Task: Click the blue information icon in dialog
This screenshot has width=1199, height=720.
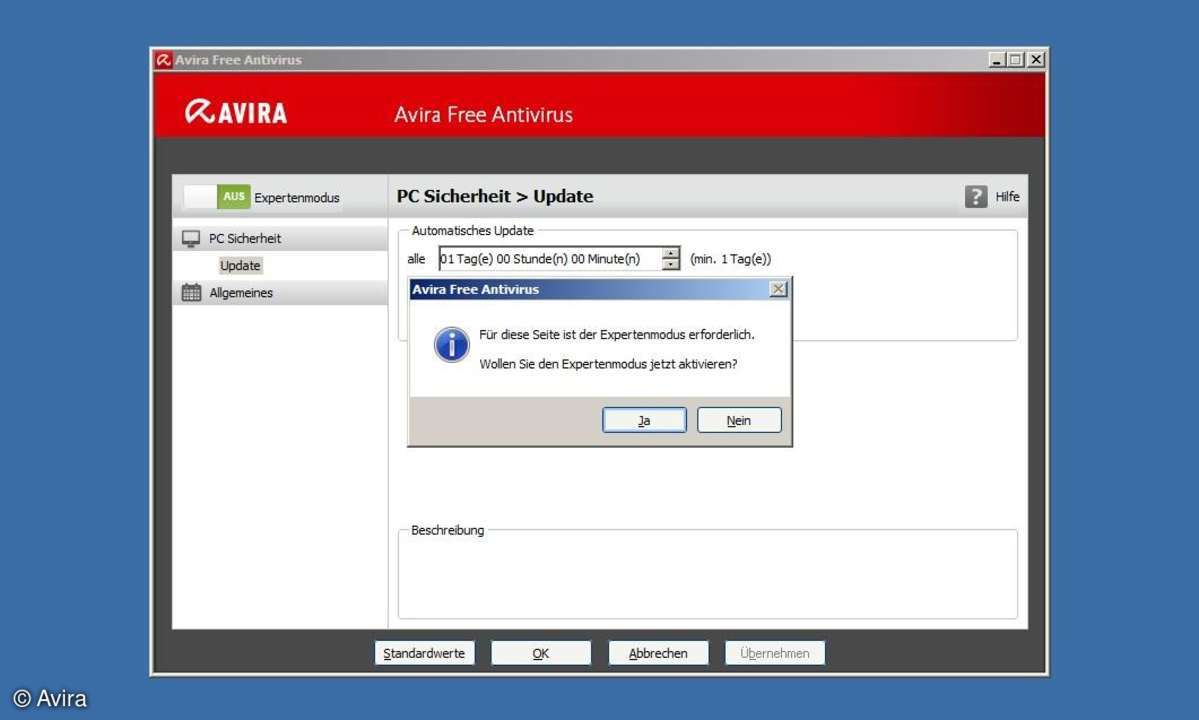Action: pos(451,345)
